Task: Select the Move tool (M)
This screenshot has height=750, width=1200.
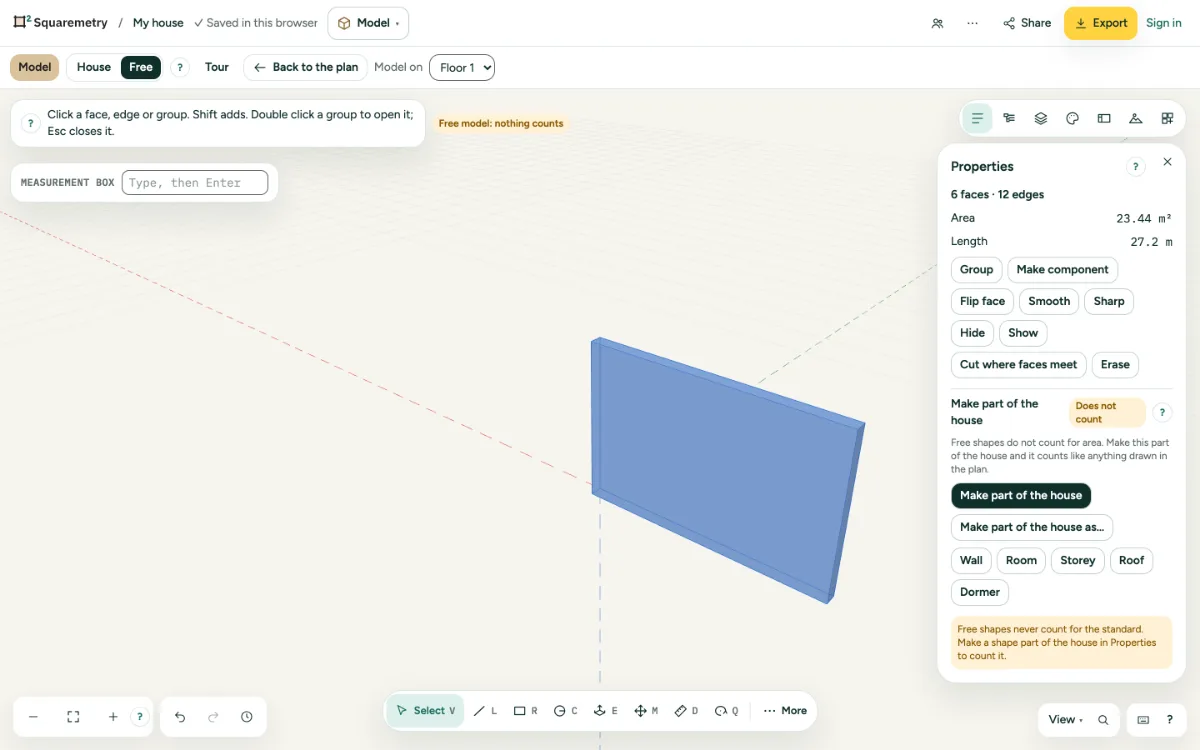Action: [x=646, y=711]
